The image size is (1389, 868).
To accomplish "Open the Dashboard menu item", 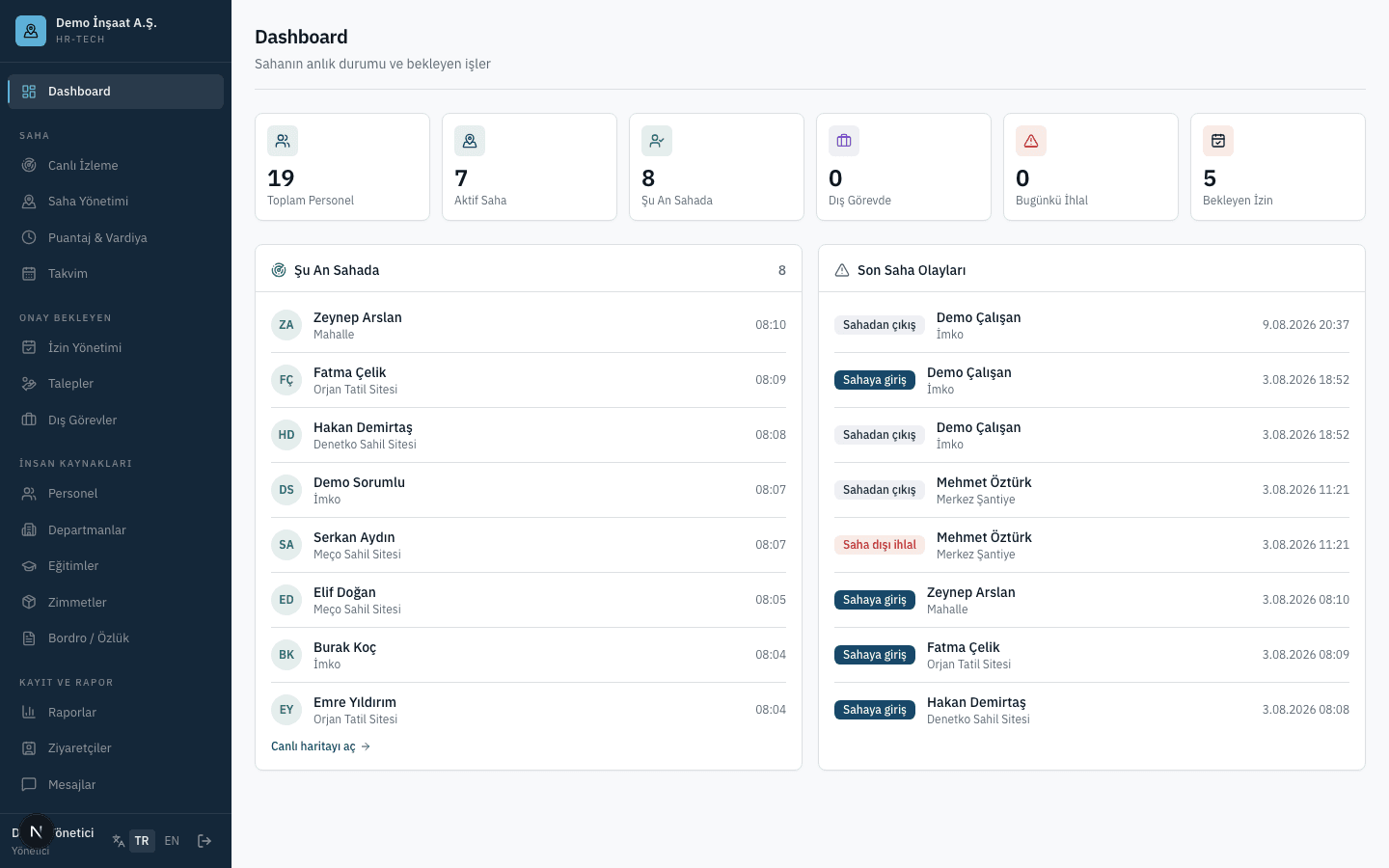I will pyautogui.click(x=116, y=92).
